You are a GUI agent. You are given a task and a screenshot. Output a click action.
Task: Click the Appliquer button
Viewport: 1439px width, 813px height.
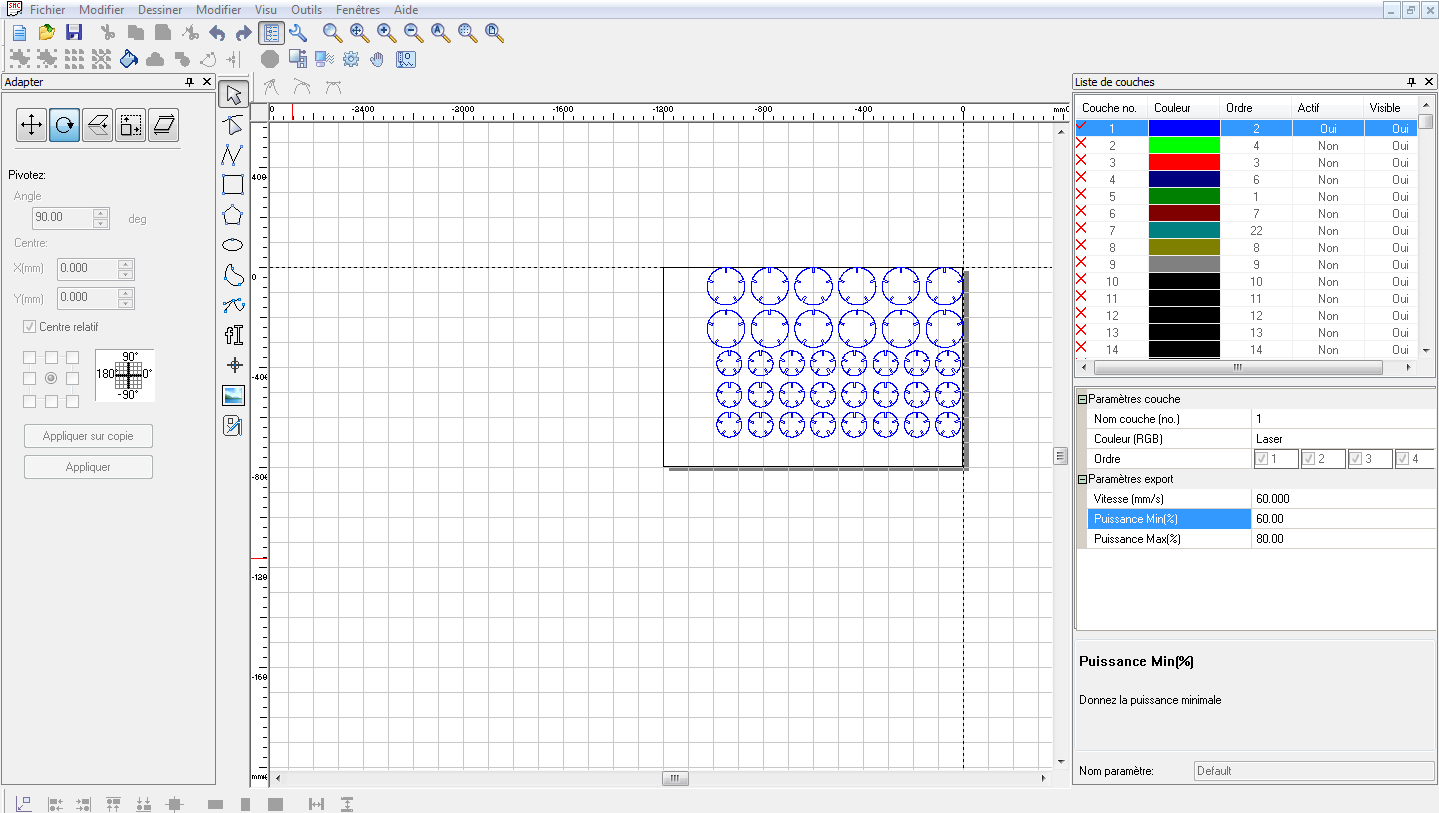click(88, 467)
